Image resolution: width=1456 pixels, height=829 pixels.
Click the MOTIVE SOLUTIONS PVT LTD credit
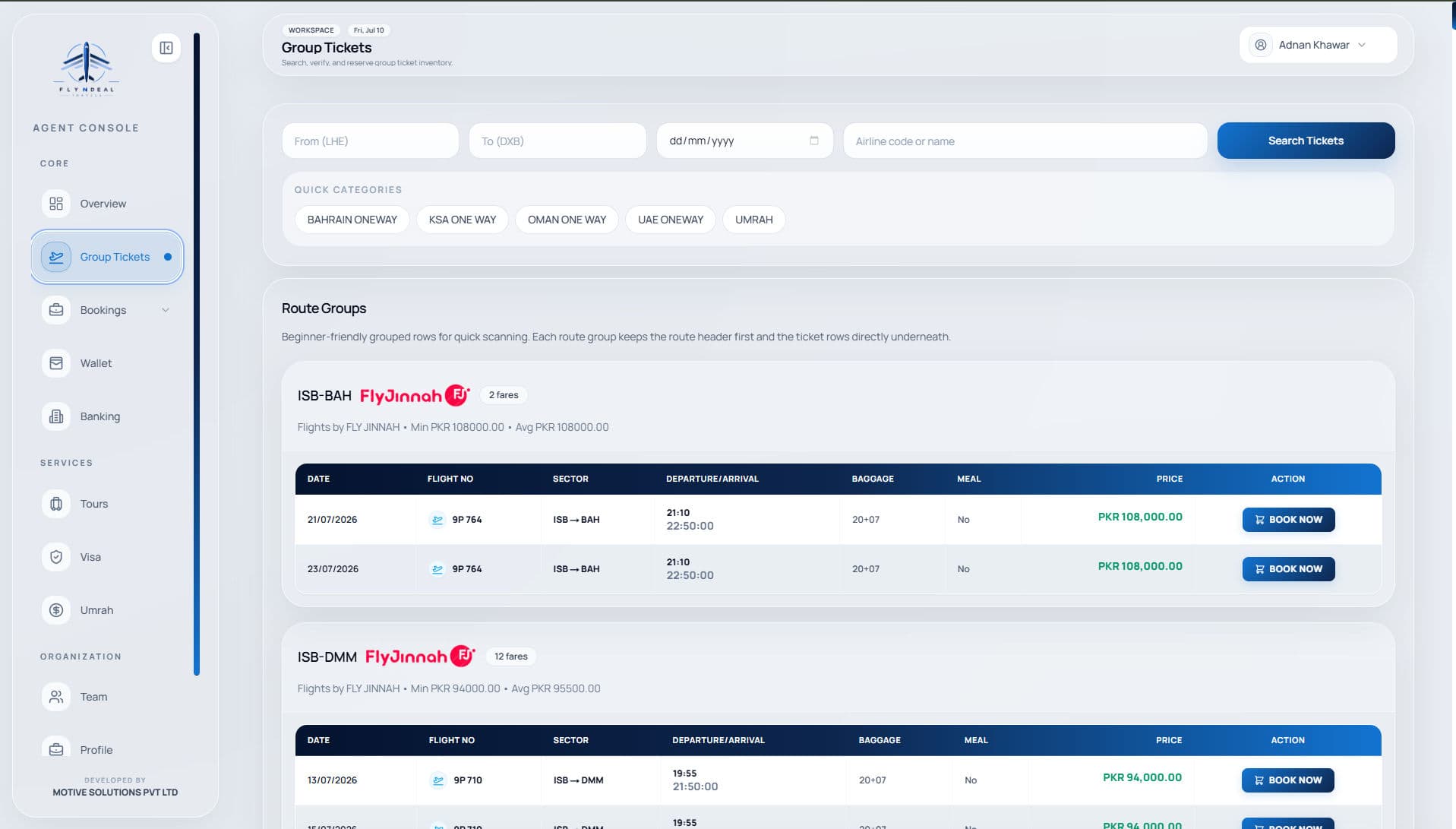115,793
